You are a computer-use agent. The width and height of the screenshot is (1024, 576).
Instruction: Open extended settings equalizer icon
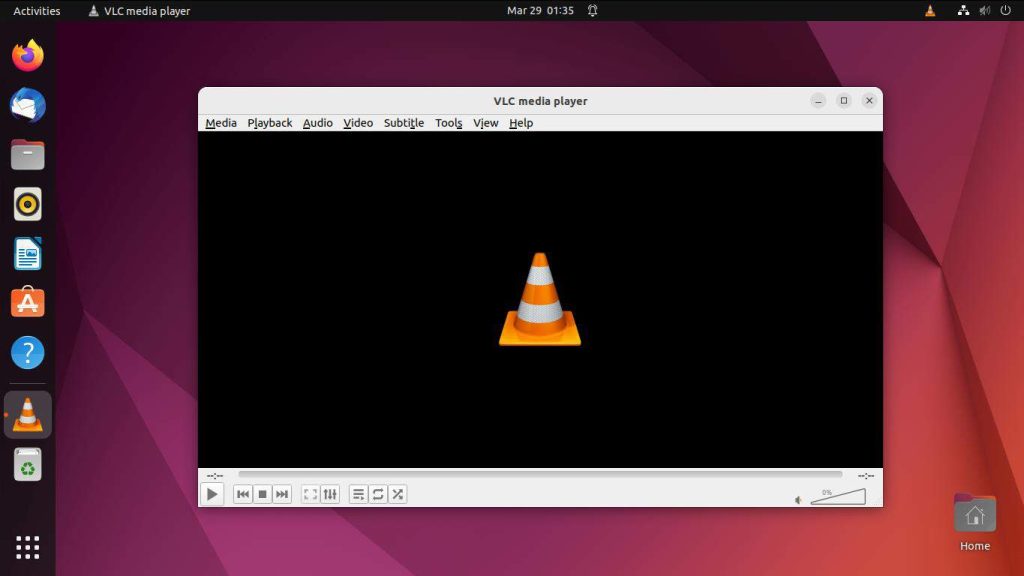[330, 494]
